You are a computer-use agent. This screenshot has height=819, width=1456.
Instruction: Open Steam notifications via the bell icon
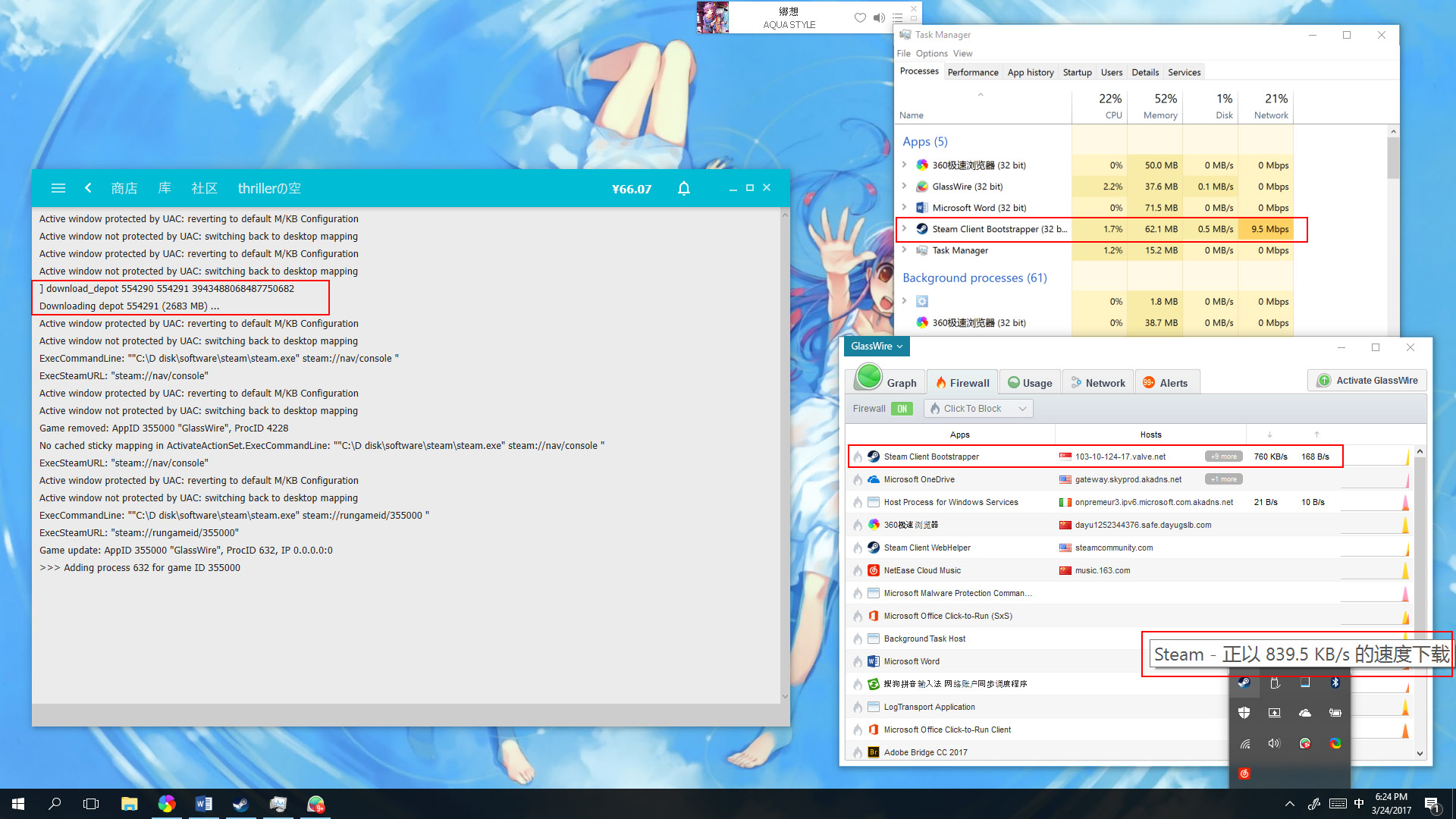(683, 188)
